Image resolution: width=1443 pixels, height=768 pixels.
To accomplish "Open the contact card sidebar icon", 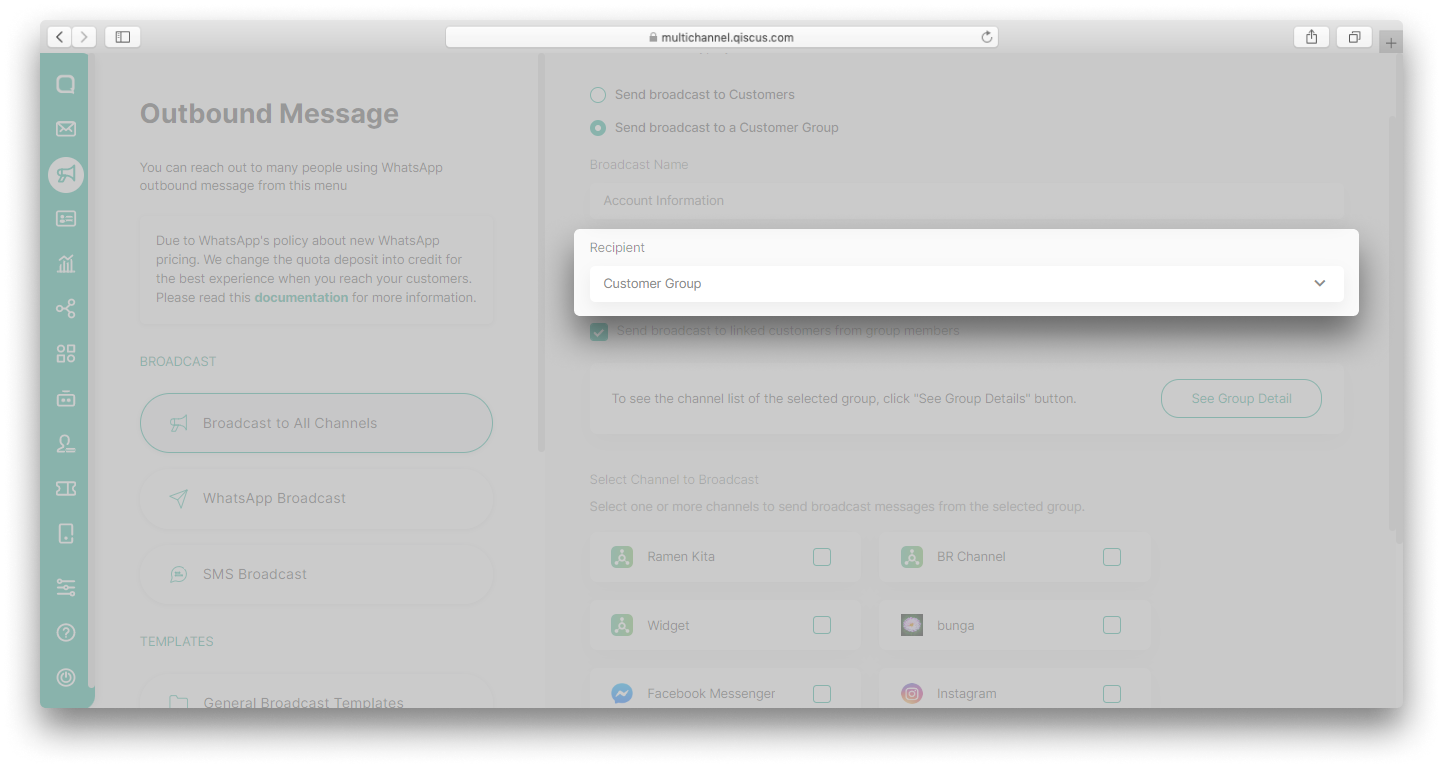I will (x=66, y=219).
